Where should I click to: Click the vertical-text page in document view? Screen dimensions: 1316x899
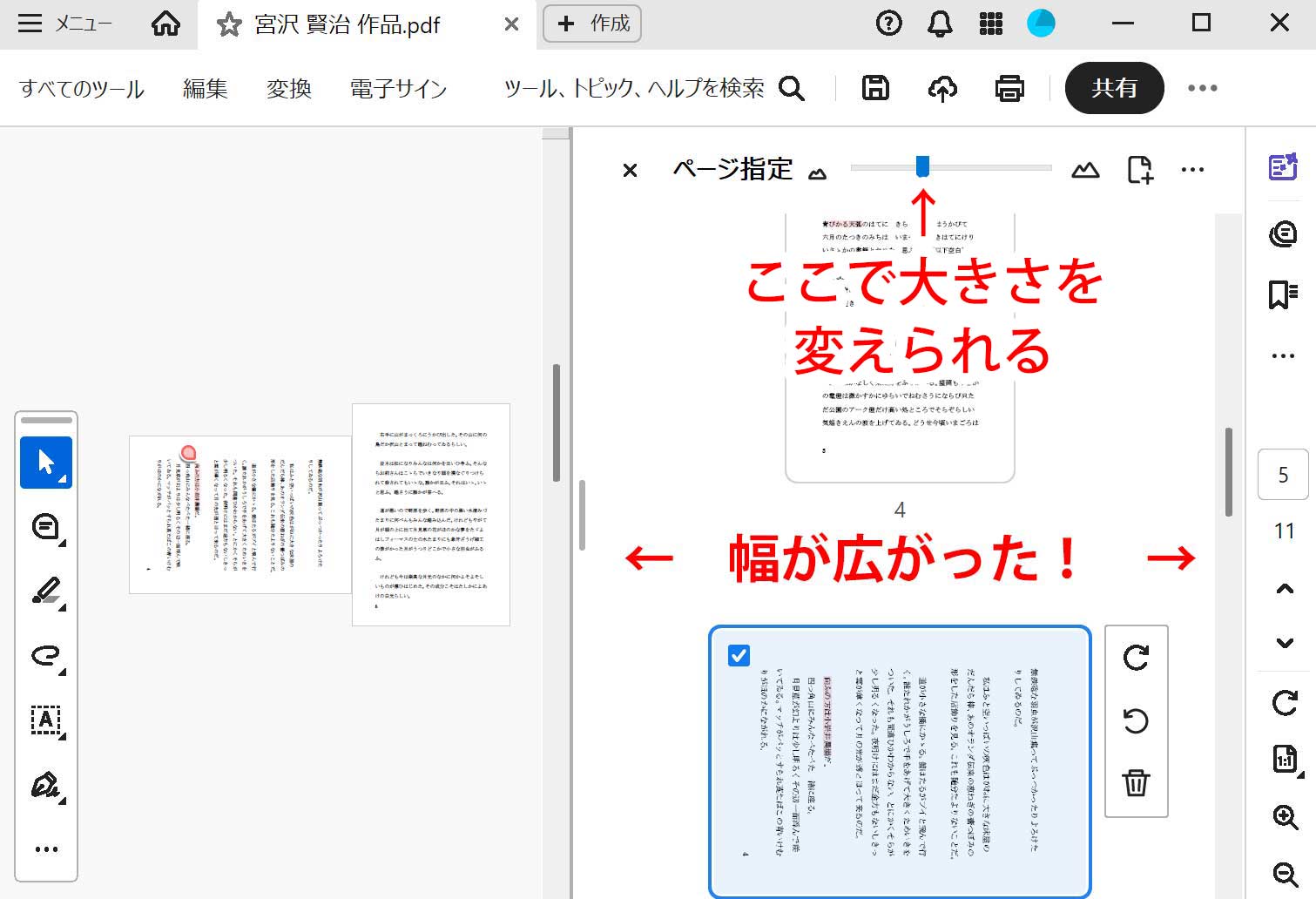240,515
